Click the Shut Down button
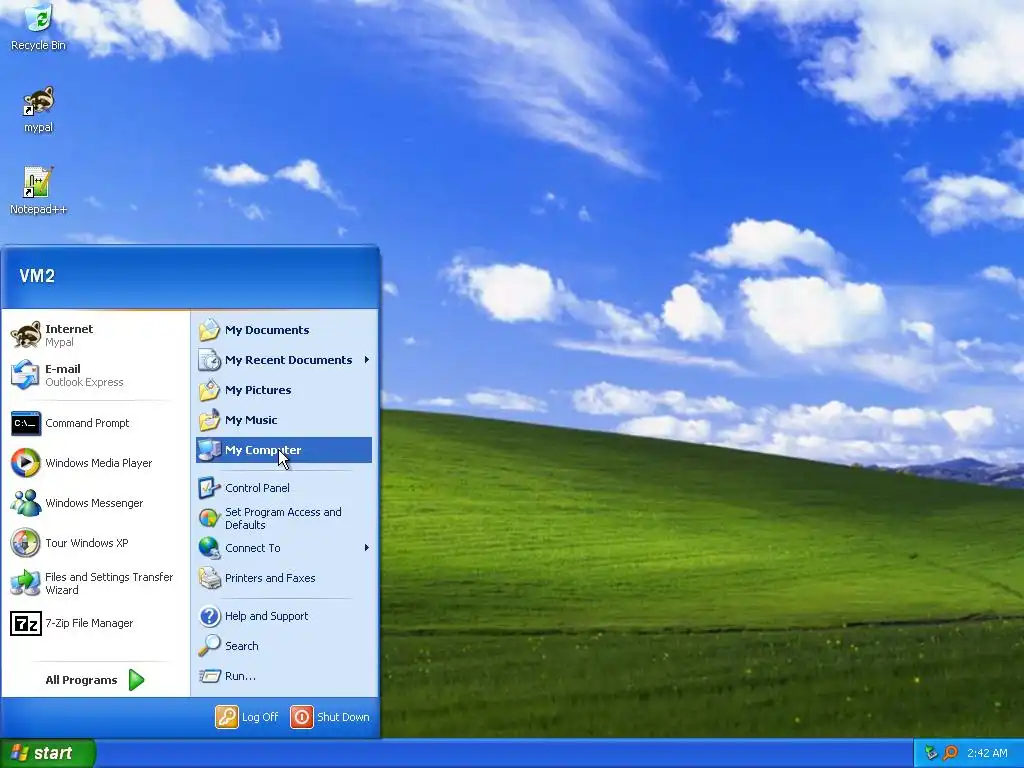The width and height of the screenshot is (1024, 768). pyautogui.click(x=330, y=717)
